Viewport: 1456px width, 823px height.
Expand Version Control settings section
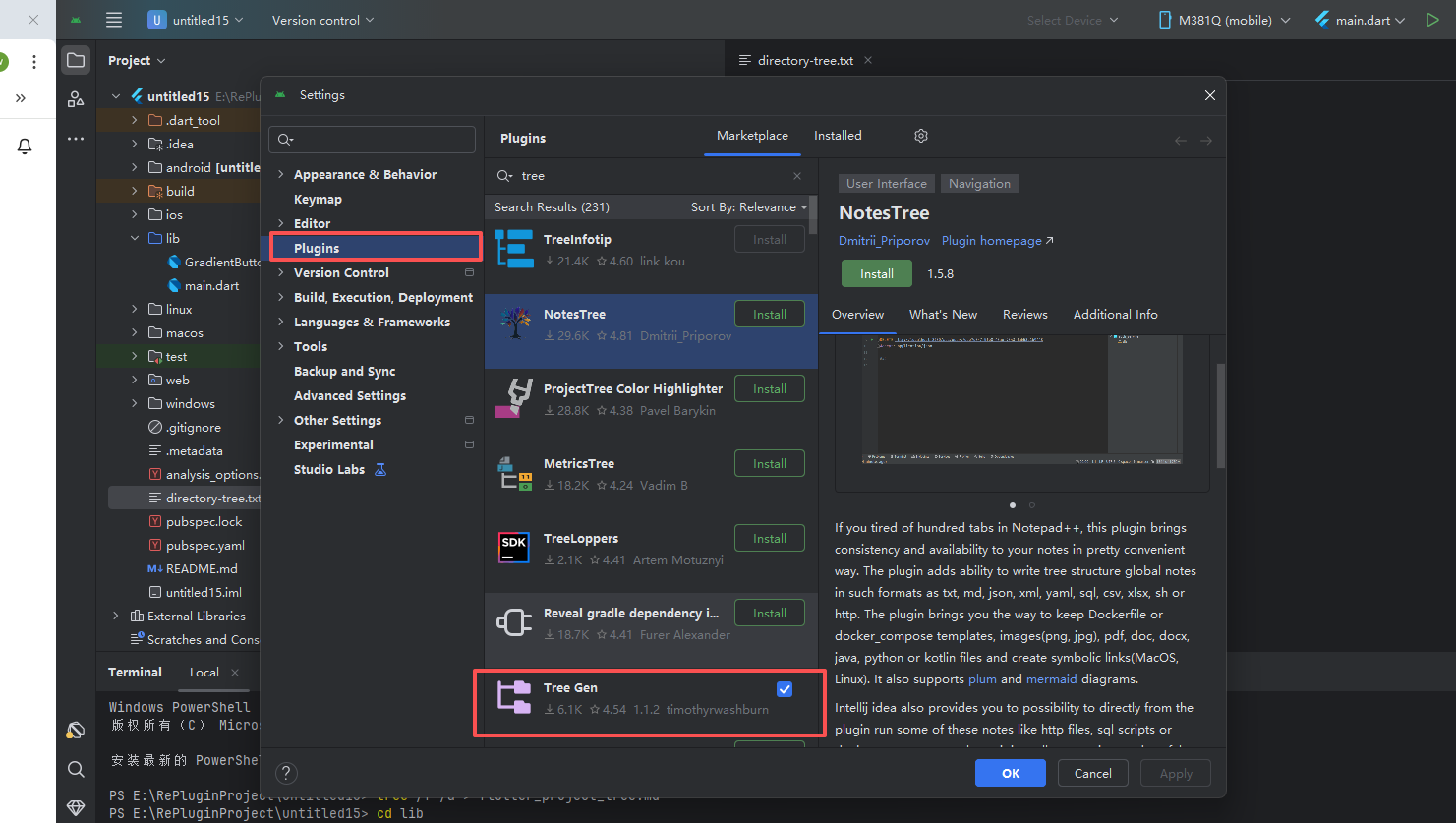(x=281, y=272)
